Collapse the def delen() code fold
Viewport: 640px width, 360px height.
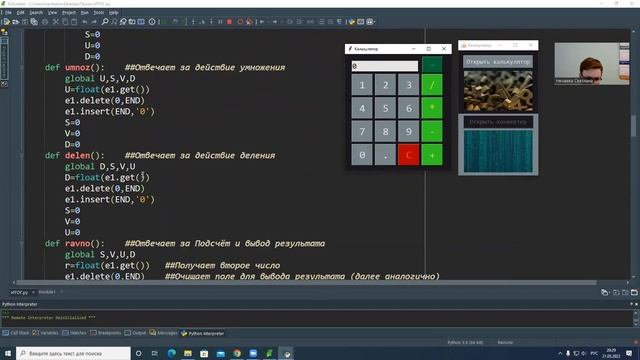pyautogui.click(x=22, y=156)
